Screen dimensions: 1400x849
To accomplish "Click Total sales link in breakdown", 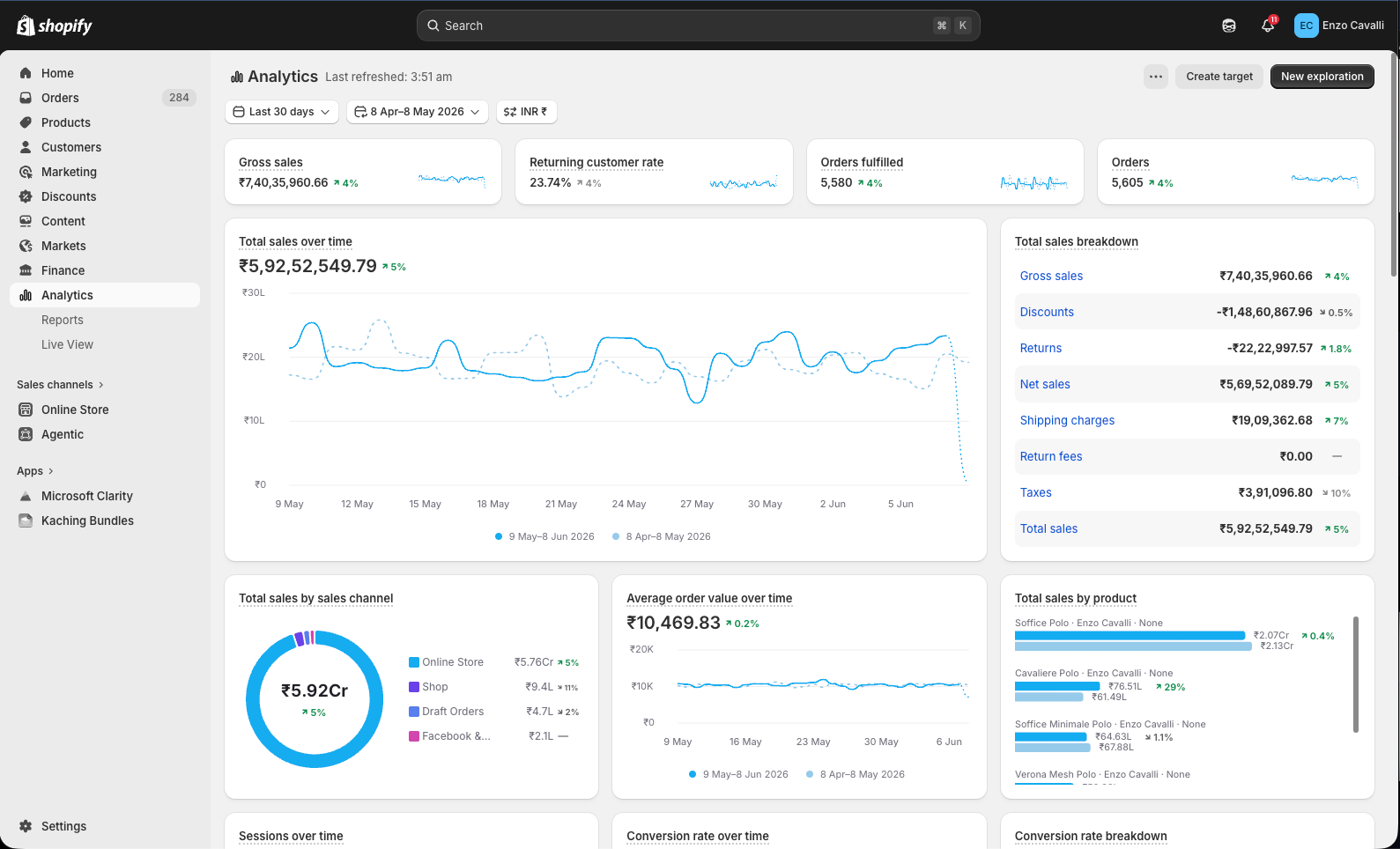I will (1048, 528).
